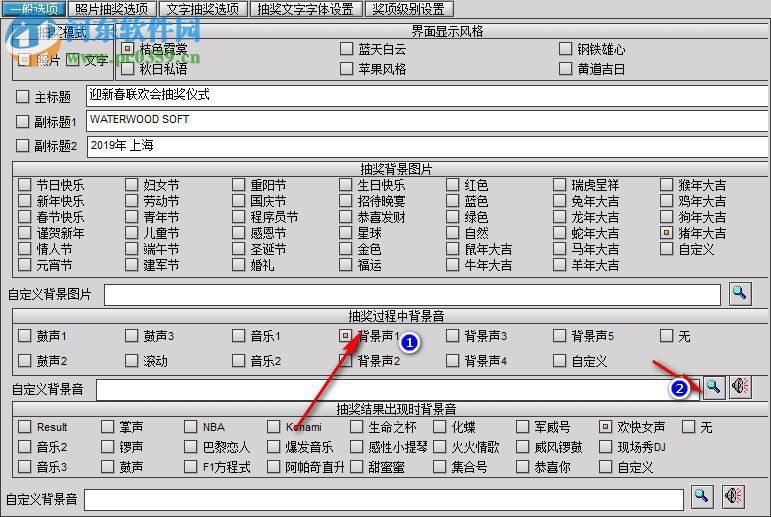Select 背景声4 process sound
Image resolution: width=771 pixels, height=517 pixels.
[x=452, y=361]
